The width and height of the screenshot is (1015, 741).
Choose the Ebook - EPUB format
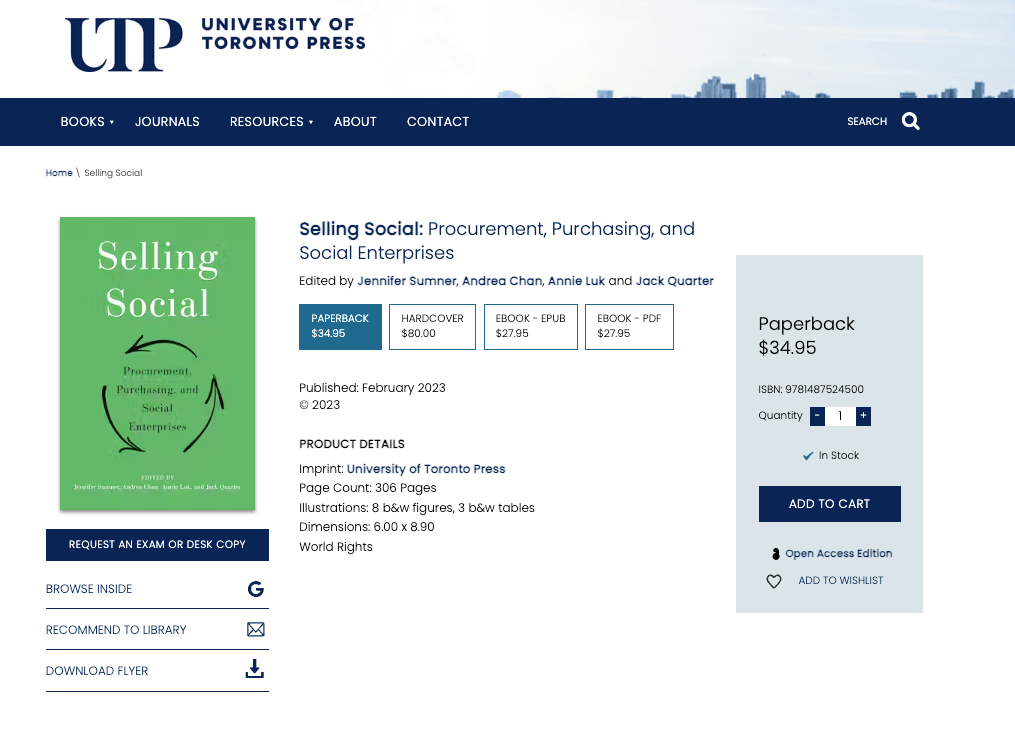tap(530, 326)
